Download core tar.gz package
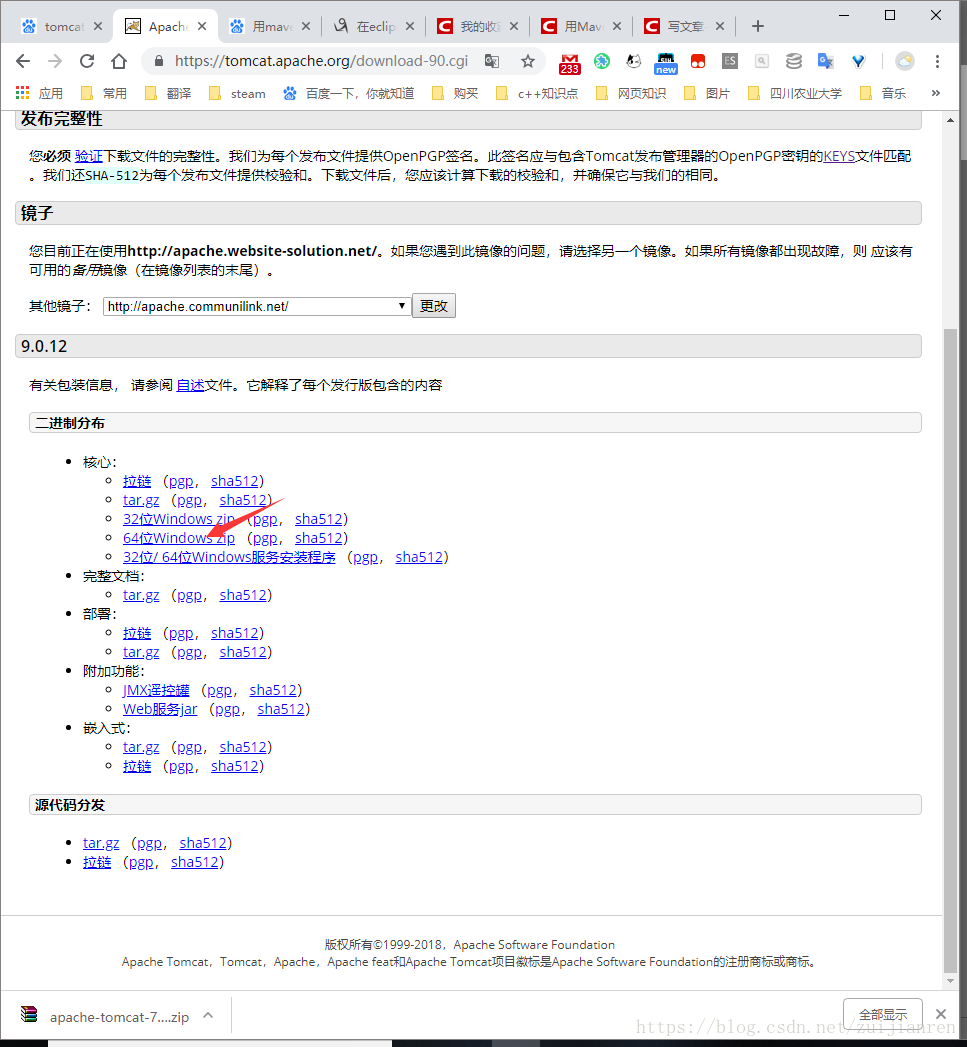Image resolution: width=967 pixels, height=1047 pixels. (x=141, y=500)
